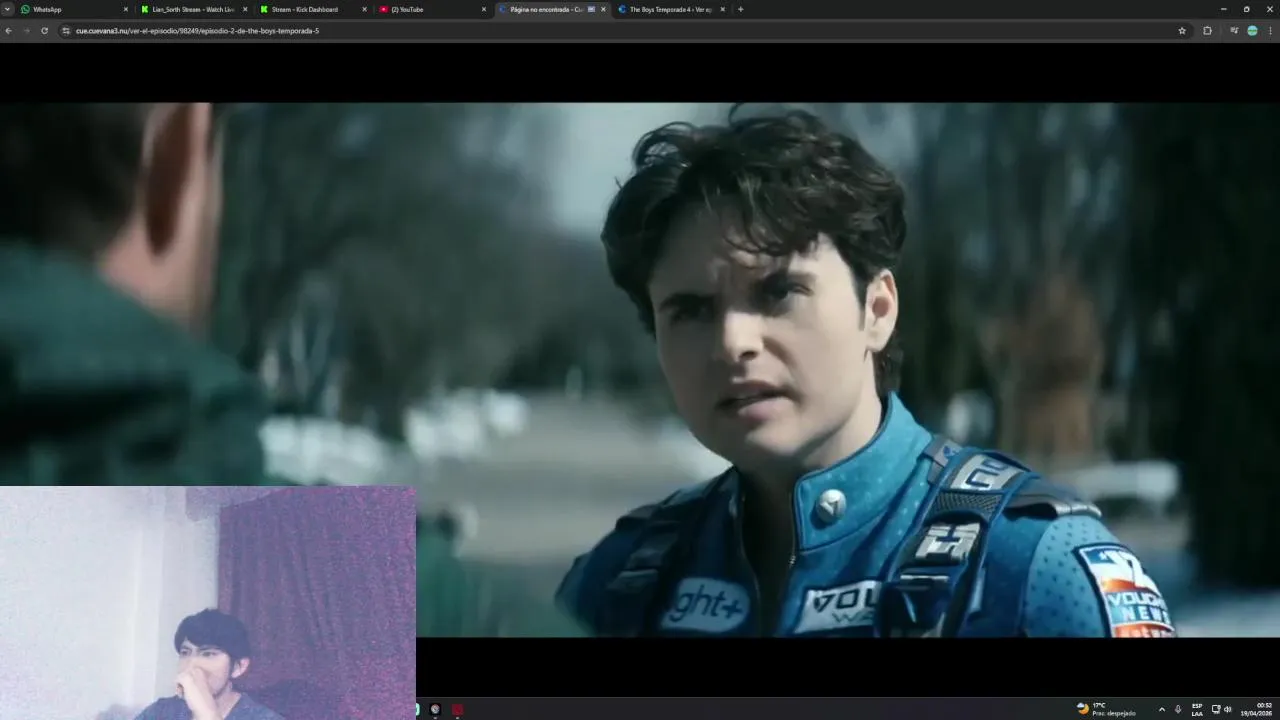
Task: Open the browser profile avatar
Action: 1252,31
